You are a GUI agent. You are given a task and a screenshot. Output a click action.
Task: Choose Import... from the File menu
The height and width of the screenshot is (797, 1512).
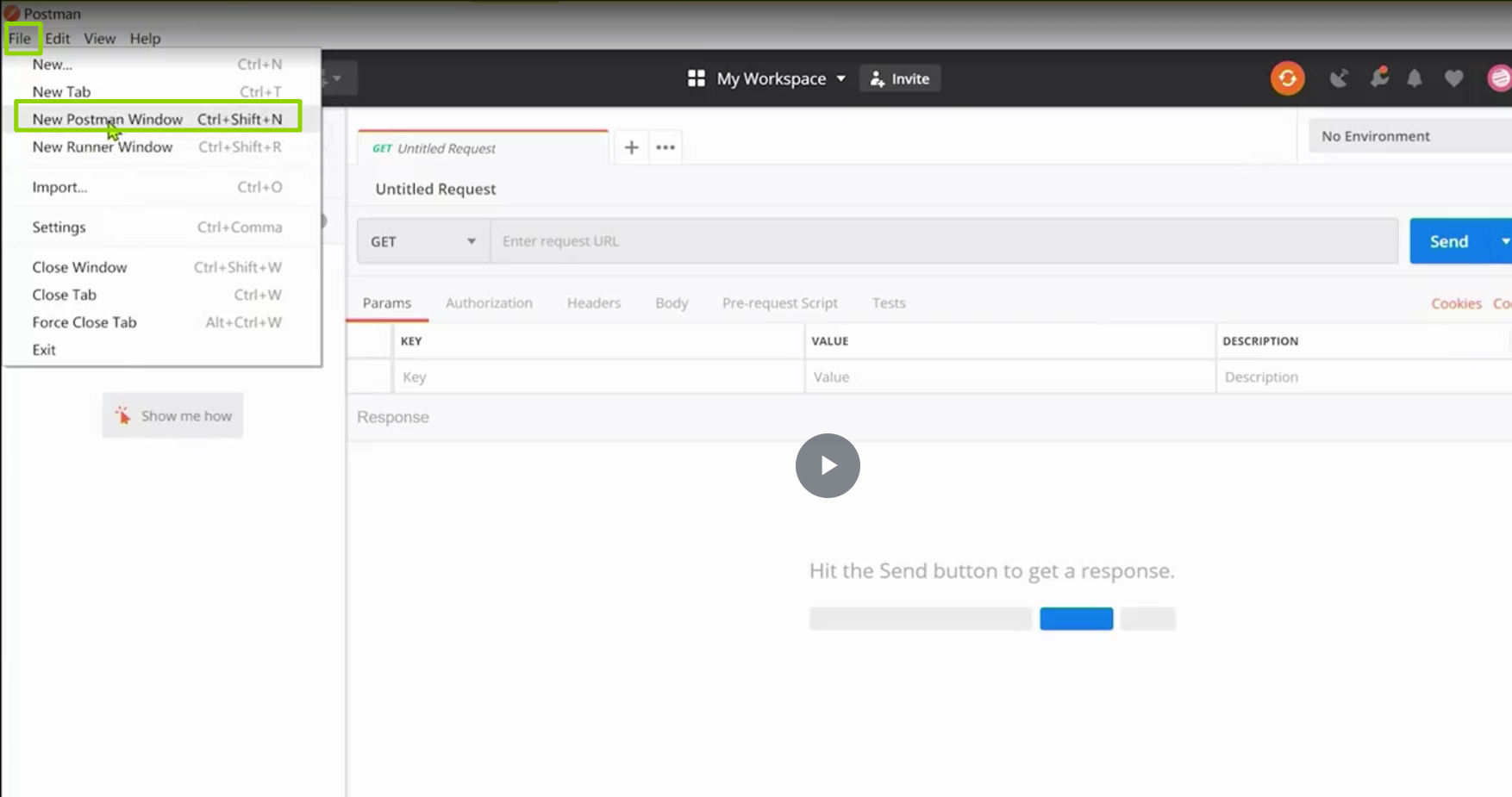[162, 187]
